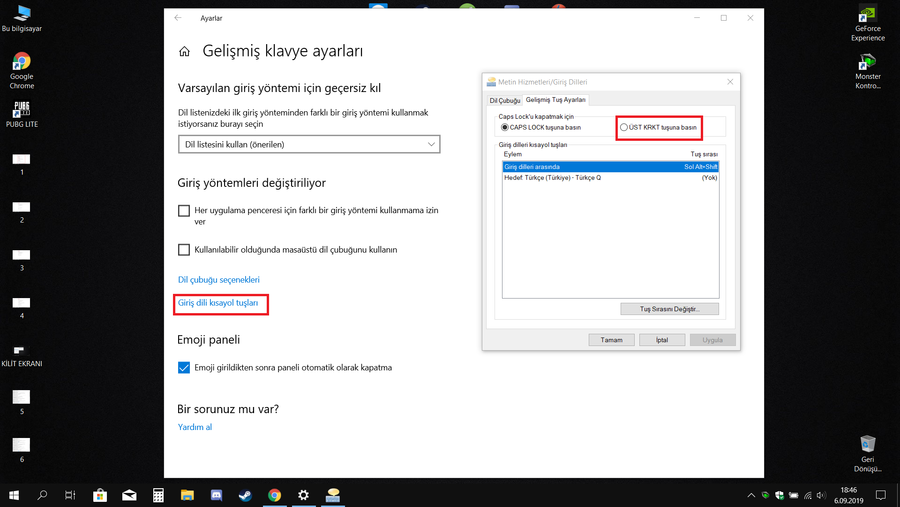Show hidden tray icons chevron
The width and height of the screenshot is (900, 507).
[751, 495]
